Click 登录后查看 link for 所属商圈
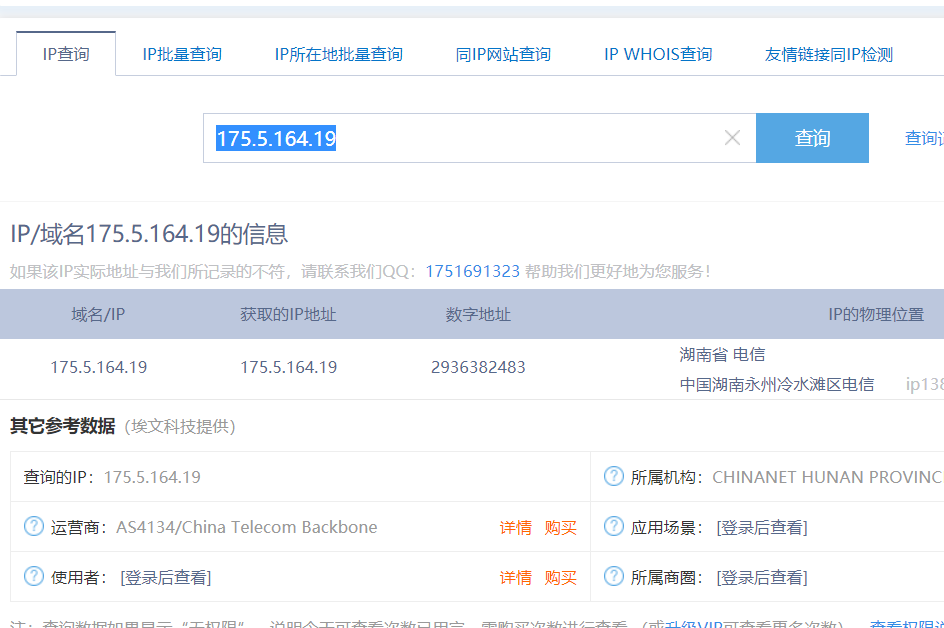 click(762, 577)
